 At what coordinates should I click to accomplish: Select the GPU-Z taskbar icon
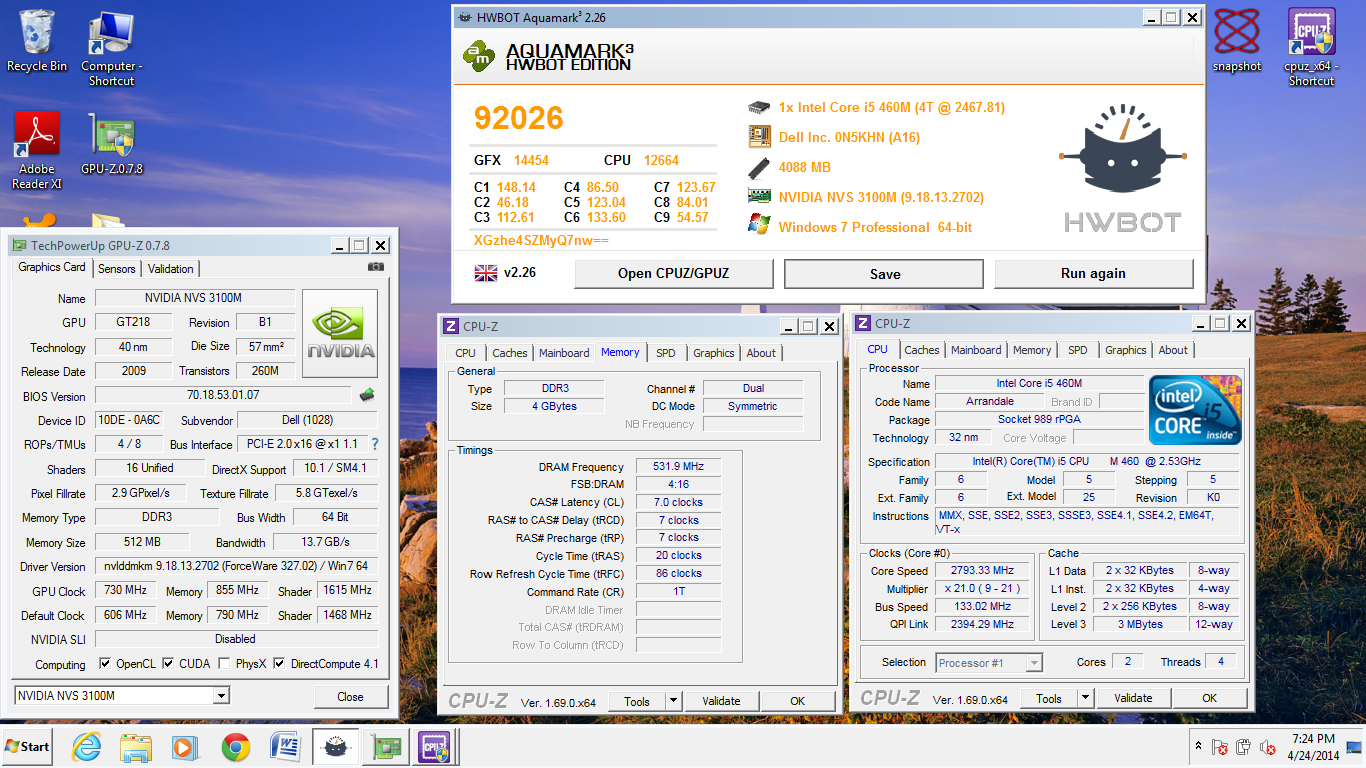[384, 746]
